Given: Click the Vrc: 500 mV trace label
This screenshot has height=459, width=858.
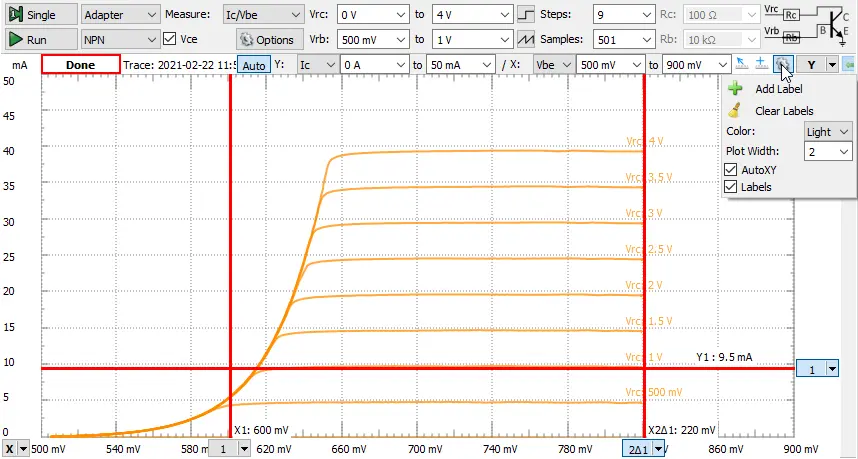Looking at the screenshot, I should click(654, 392).
